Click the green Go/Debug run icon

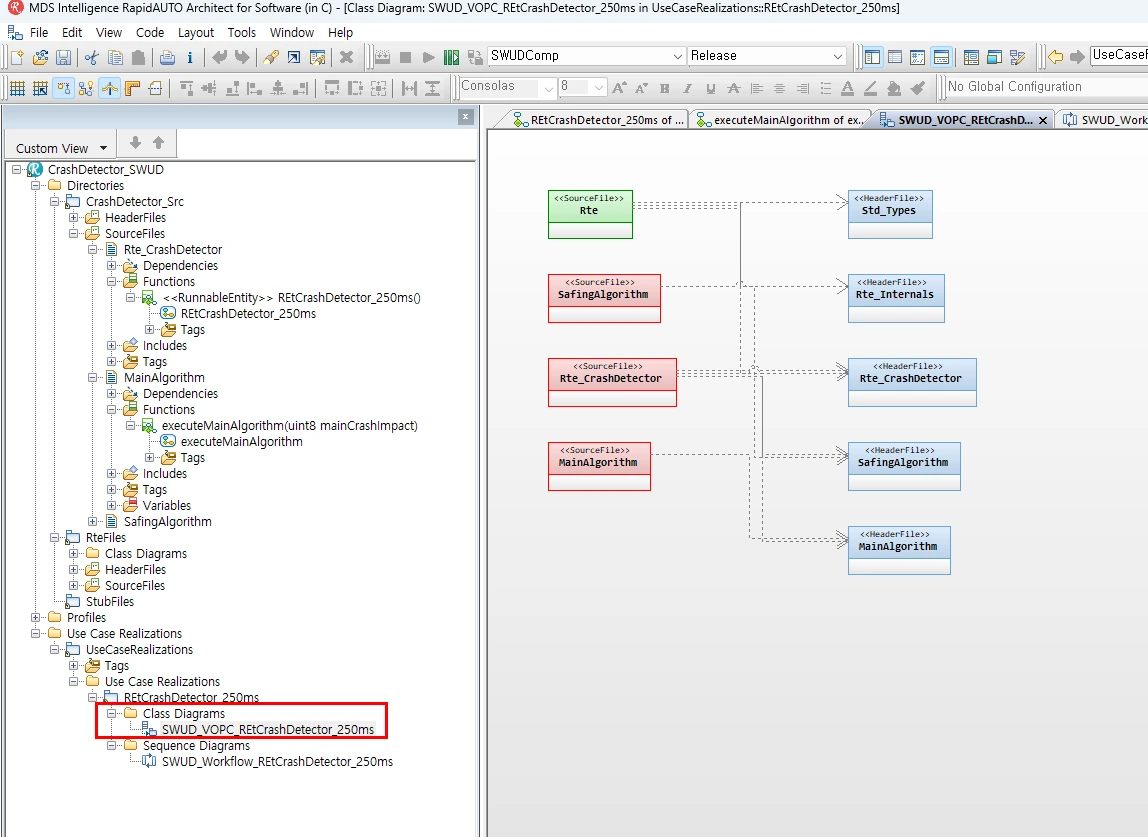coord(451,57)
